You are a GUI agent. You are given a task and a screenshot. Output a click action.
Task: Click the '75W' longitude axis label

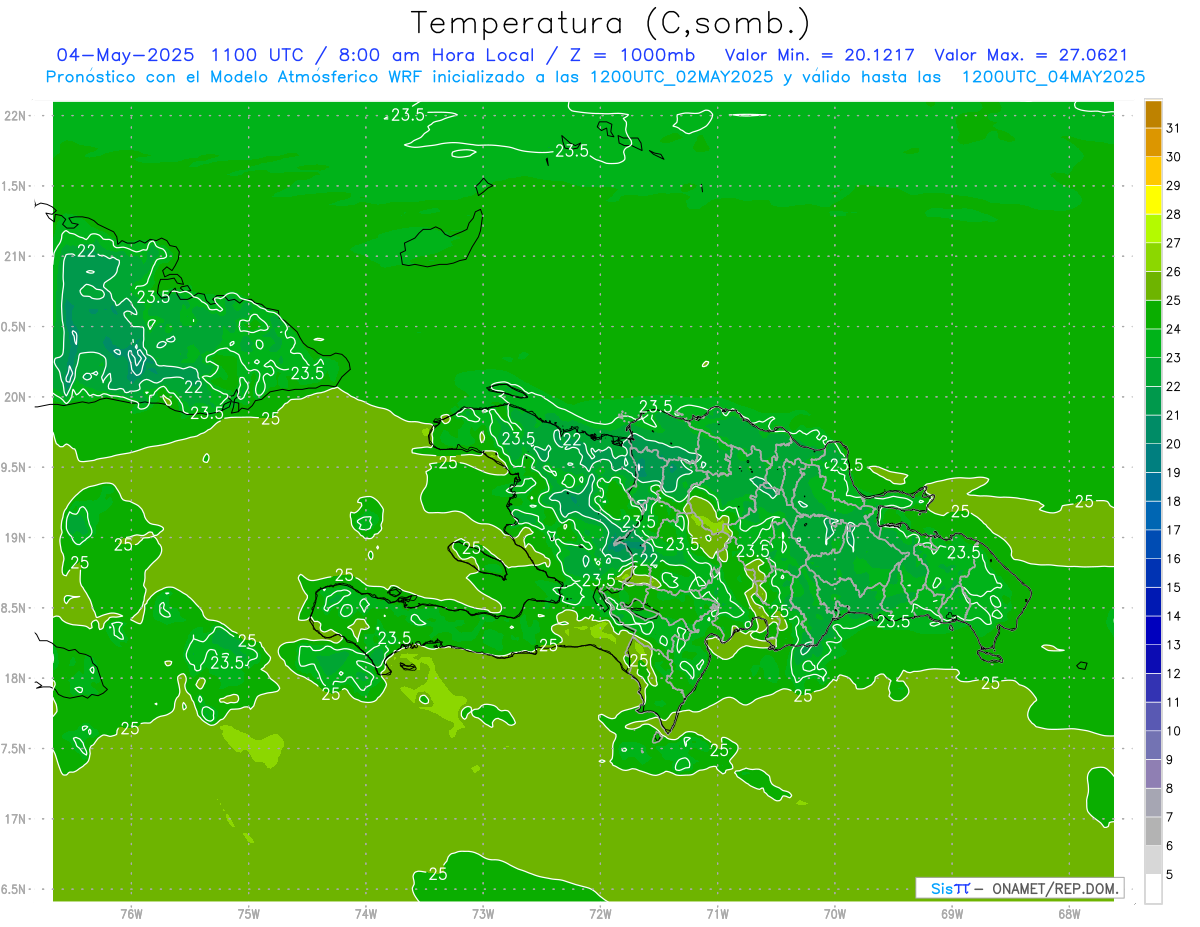[249, 913]
